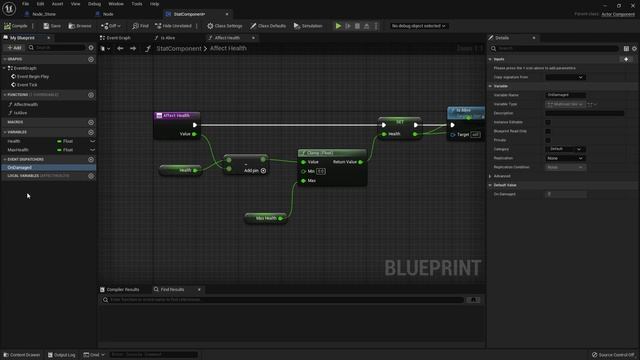Open the Asset menu
This screenshot has width=640, height=360.
point(57,4)
